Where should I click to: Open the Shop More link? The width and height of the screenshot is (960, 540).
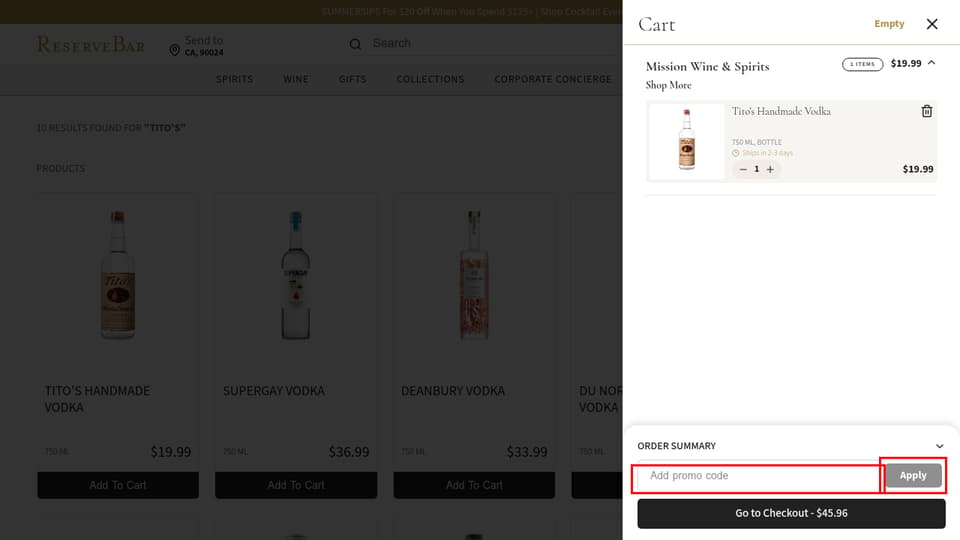tap(668, 85)
